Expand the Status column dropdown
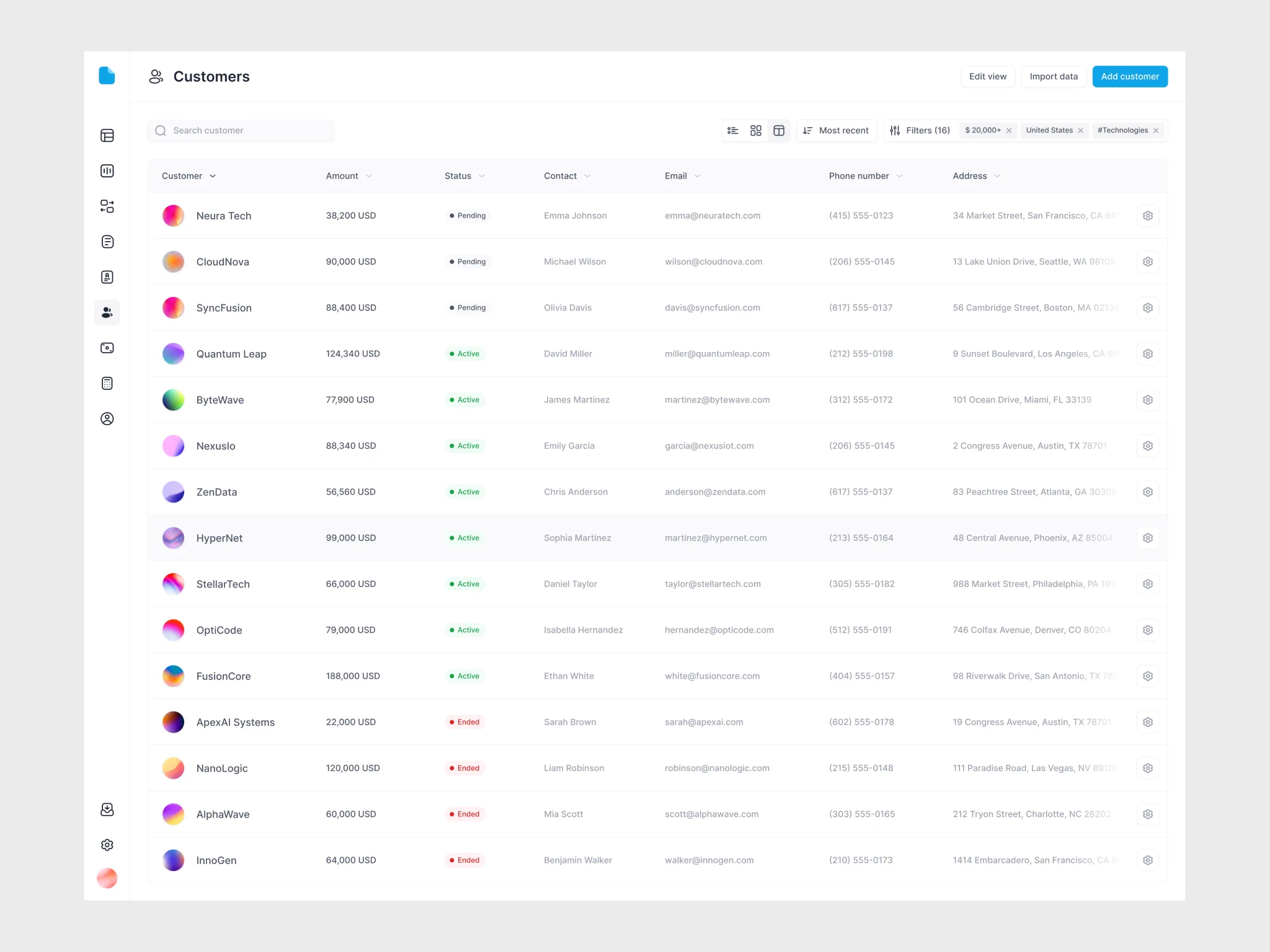This screenshot has width=1270, height=952. click(482, 177)
